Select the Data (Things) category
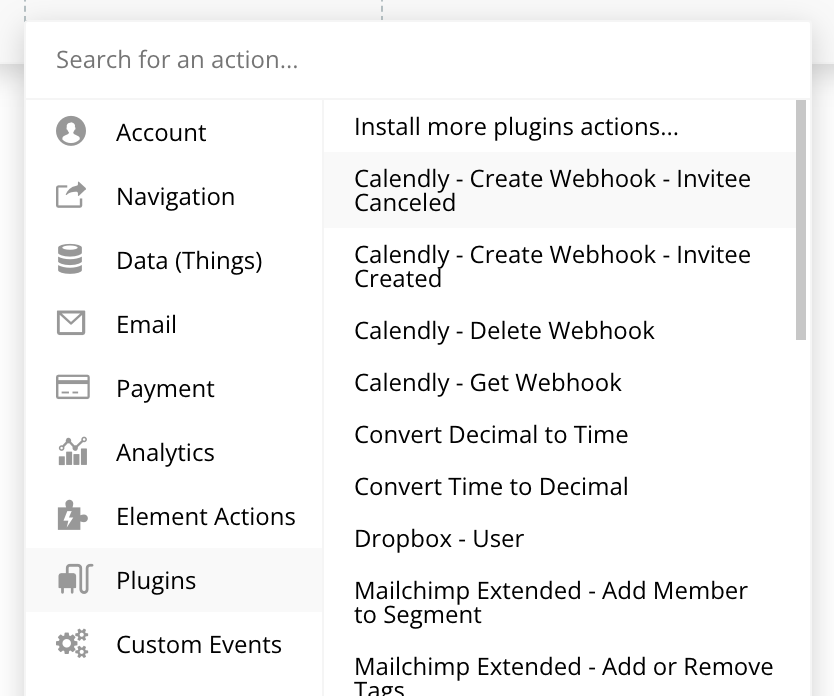Image resolution: width=834 pixels, height=696 pixels. pyautogui.click(x=174, y=260)
